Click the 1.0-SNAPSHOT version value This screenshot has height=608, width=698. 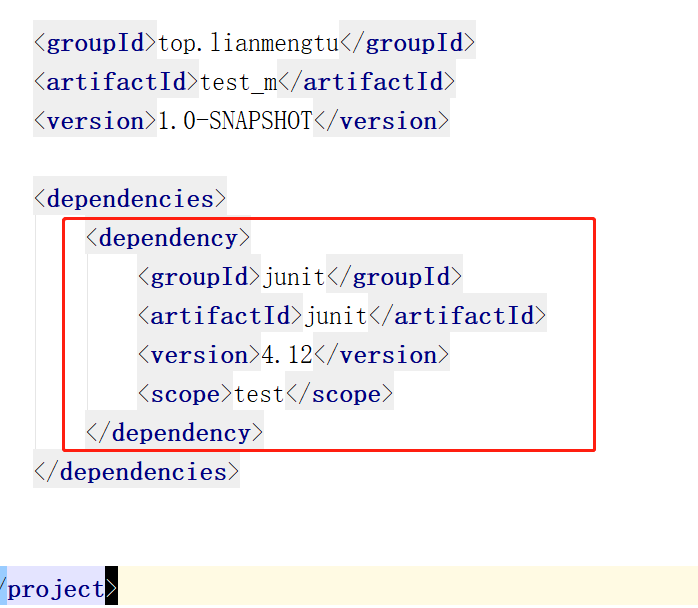click(235, 122)
